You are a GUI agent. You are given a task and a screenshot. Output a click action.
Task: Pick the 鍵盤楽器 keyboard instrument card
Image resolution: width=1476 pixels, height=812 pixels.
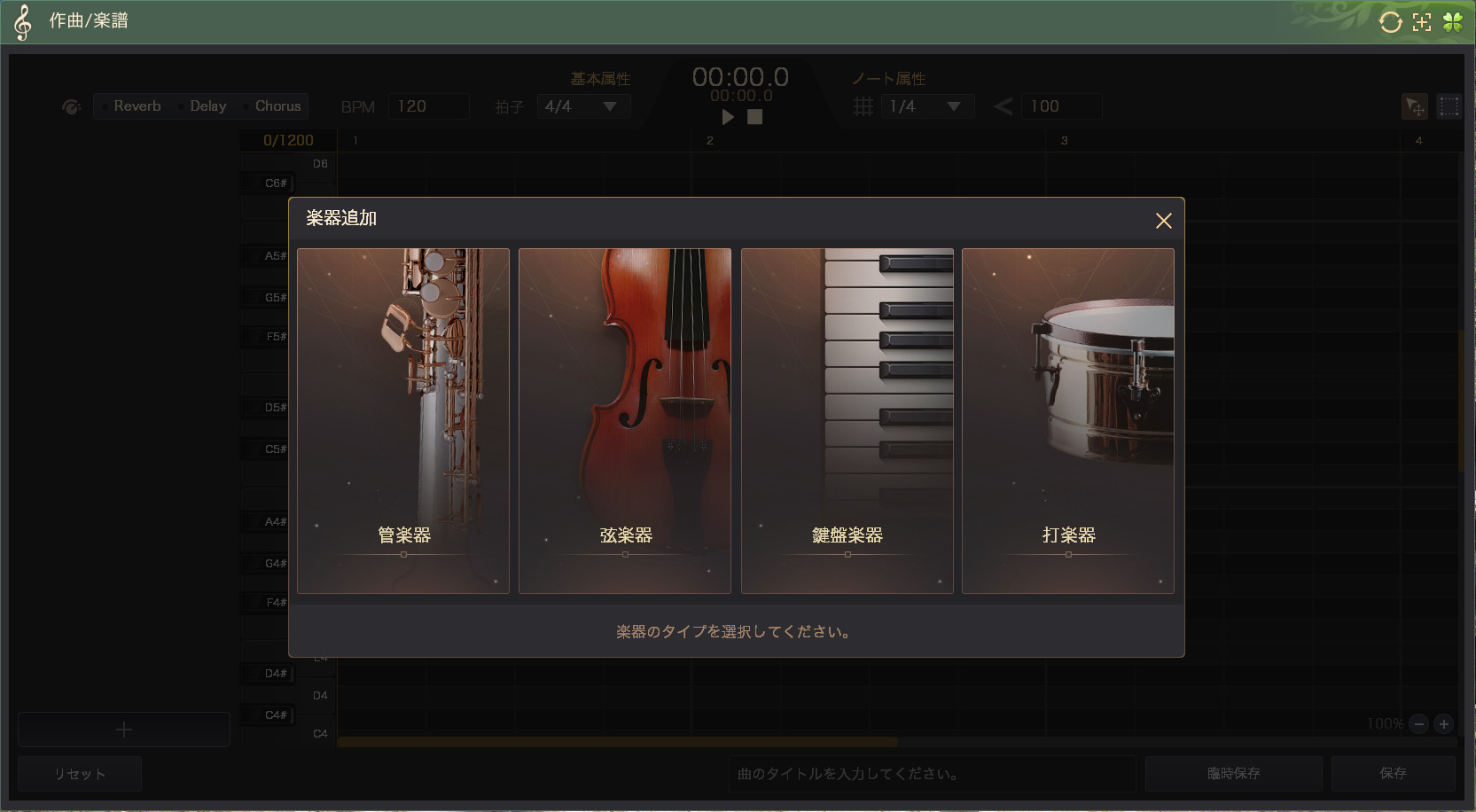click(847, 421)
